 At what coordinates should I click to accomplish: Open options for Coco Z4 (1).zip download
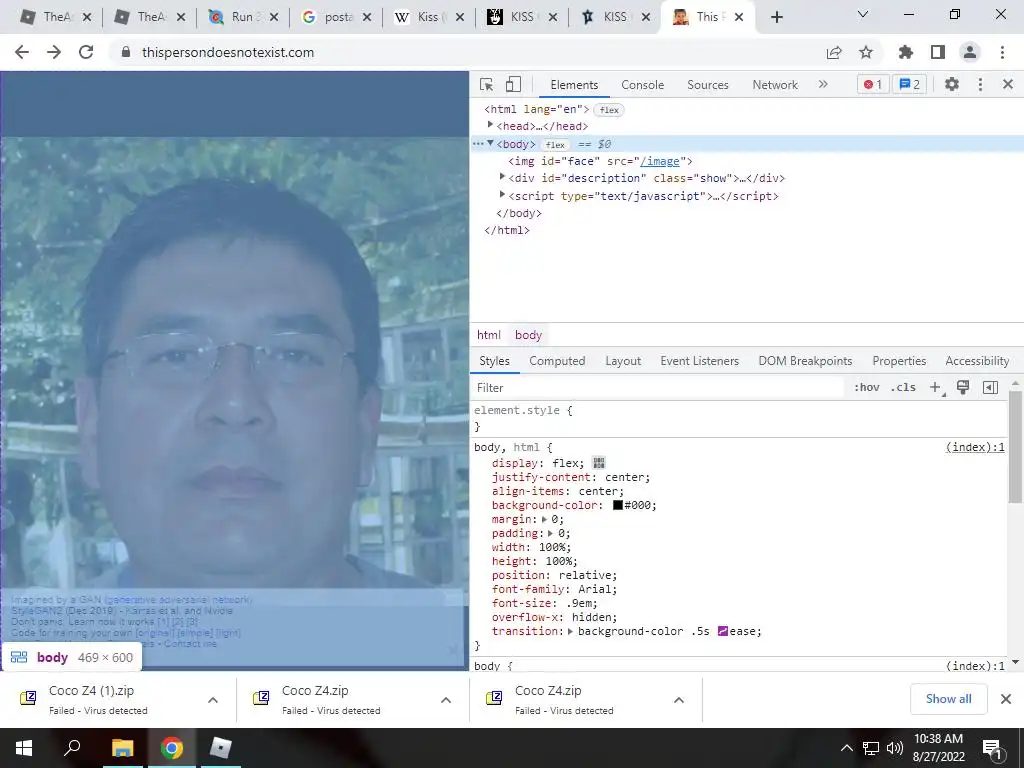[x=213, y=700]
